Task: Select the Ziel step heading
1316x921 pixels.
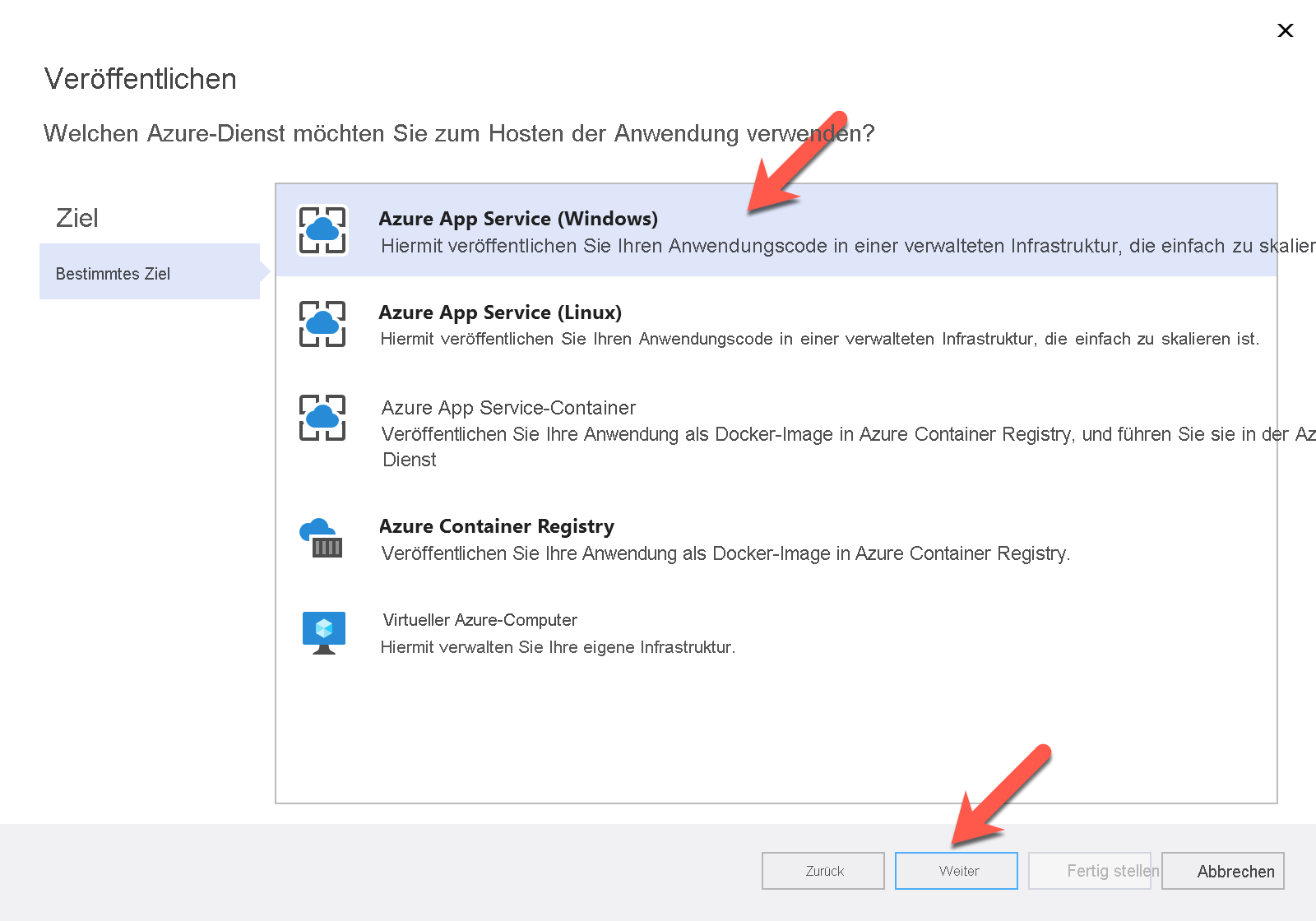Action: tap(77, 218)
